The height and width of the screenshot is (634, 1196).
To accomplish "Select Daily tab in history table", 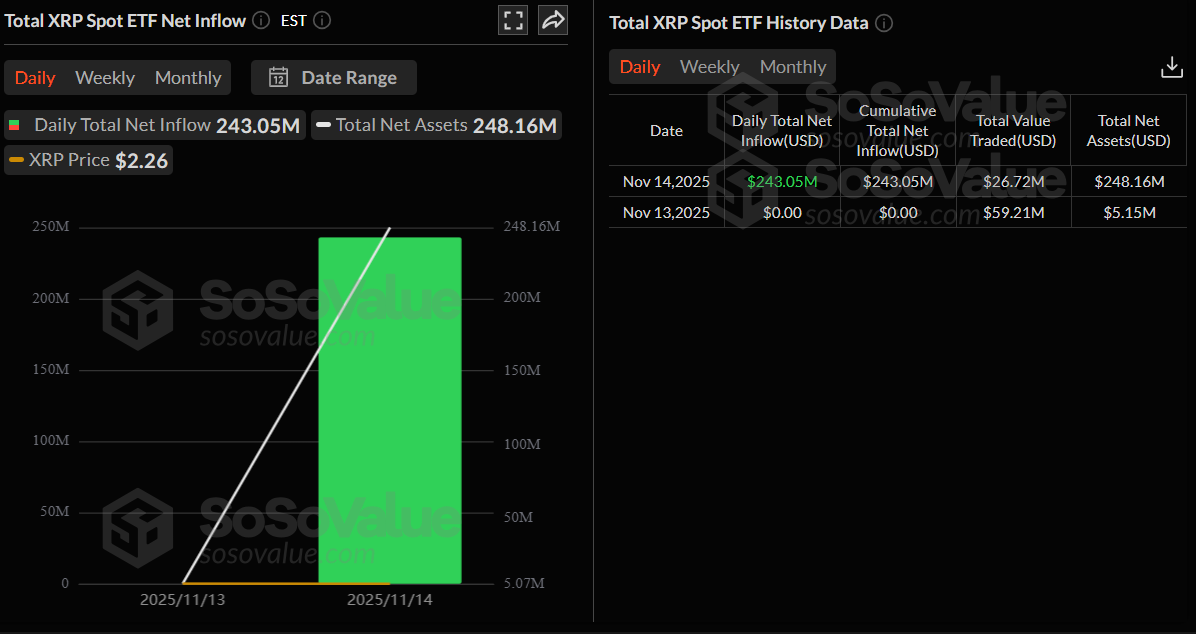I will [640, 67].
